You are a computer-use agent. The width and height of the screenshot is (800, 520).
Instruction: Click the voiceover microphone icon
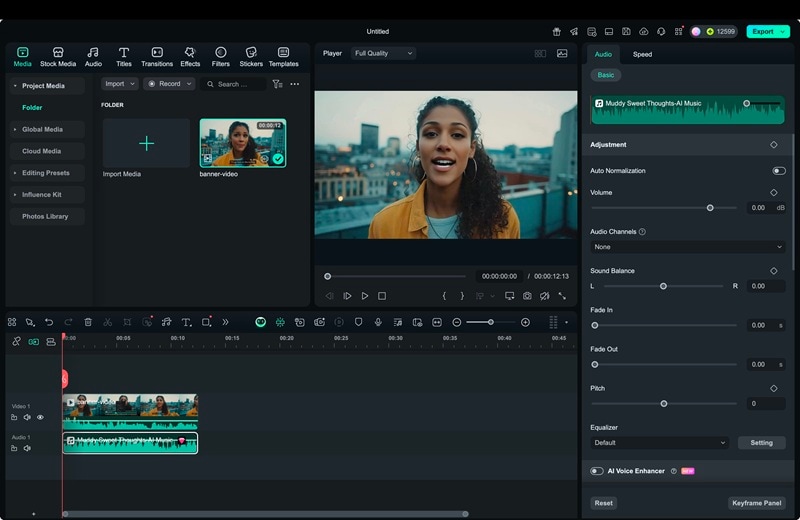pyautogui.click(x=378, y=322)
